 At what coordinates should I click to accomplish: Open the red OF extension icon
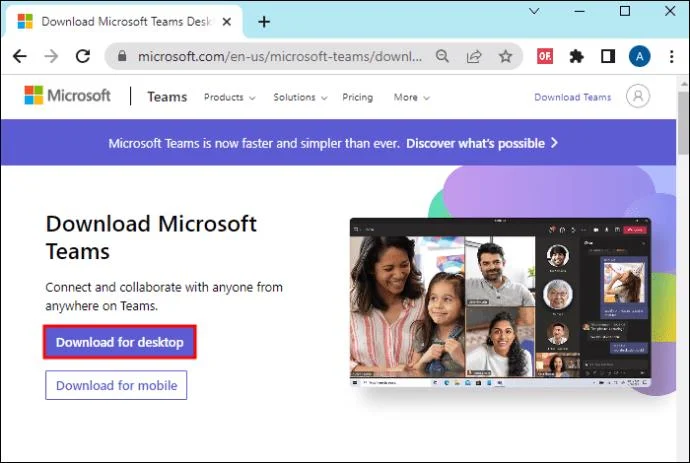tap(545, 56)
